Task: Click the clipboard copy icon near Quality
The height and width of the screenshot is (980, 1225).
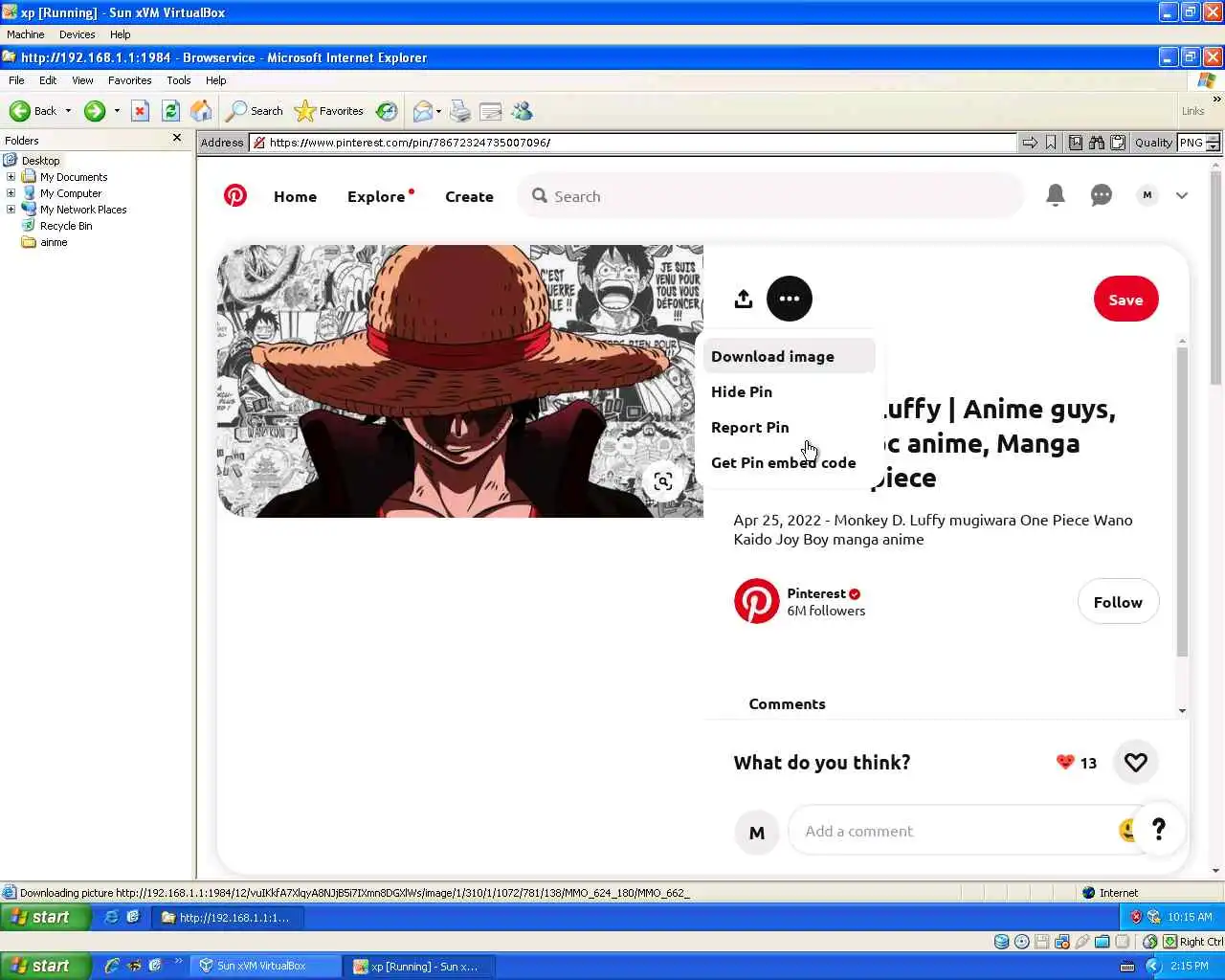Action: click(1117, 143)
